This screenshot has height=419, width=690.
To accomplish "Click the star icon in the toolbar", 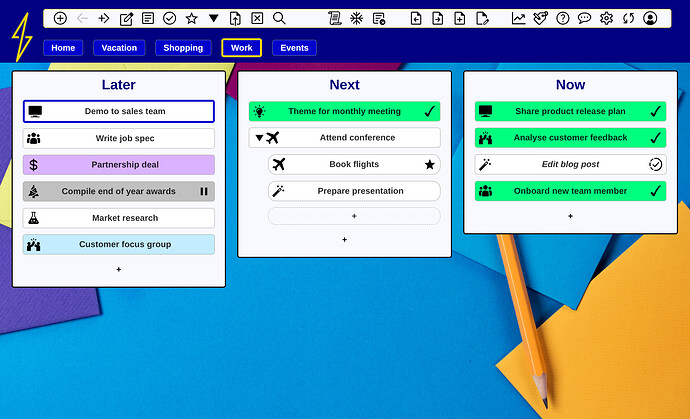I will (191, 18).
